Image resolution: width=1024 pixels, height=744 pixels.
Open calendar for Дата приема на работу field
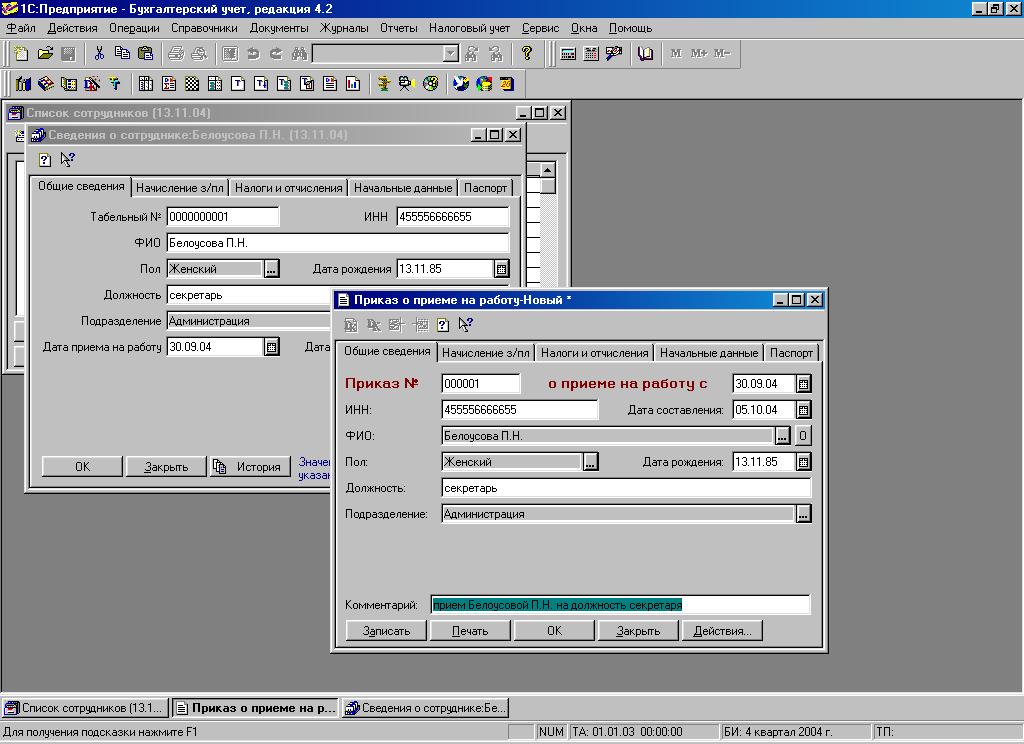pyautogui.click(x=272, y=347)
